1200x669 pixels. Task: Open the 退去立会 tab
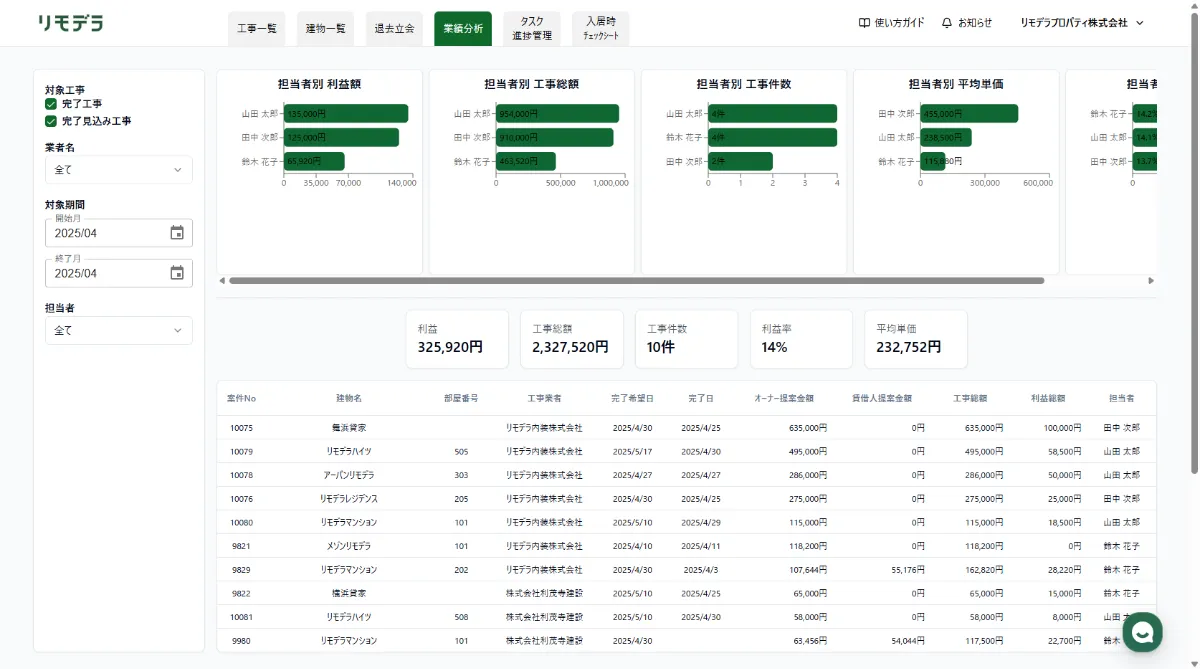click(x=394, y=29)
